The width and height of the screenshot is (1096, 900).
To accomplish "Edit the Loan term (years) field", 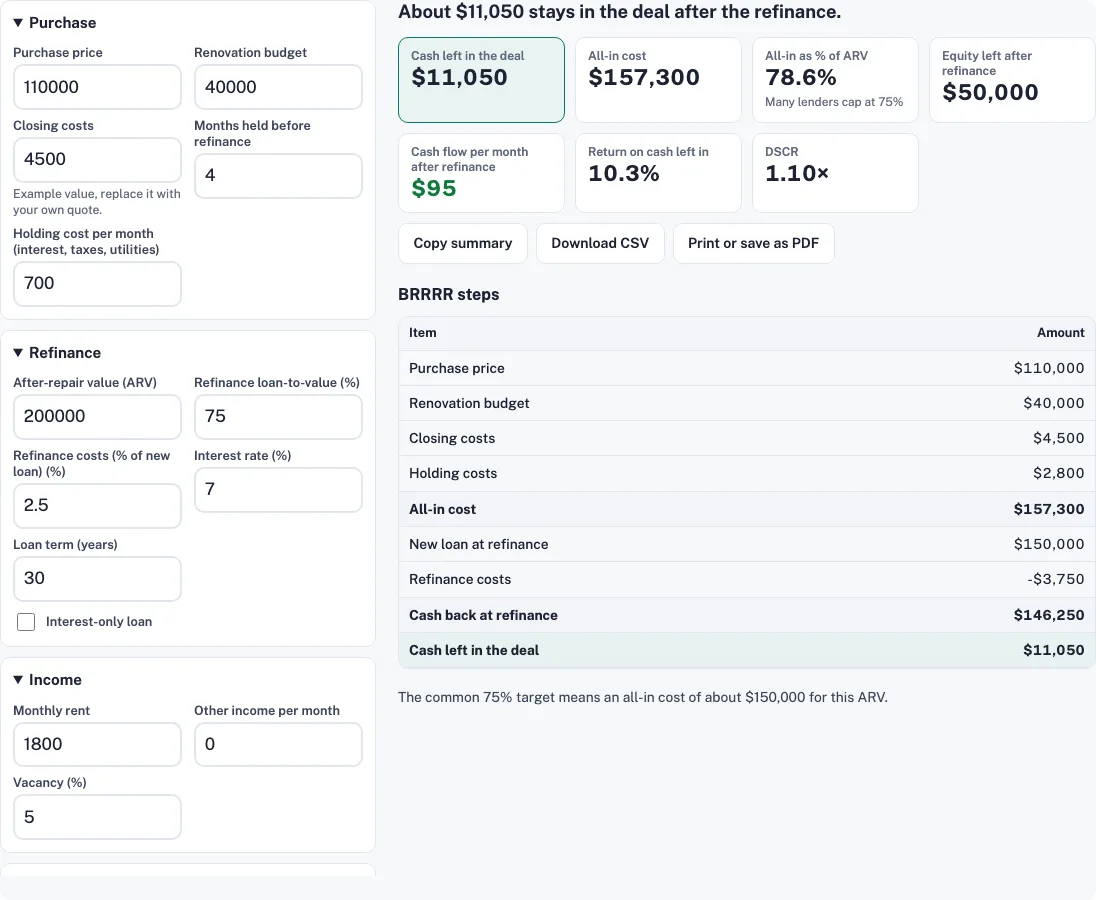I will click(x=97, y=579).
